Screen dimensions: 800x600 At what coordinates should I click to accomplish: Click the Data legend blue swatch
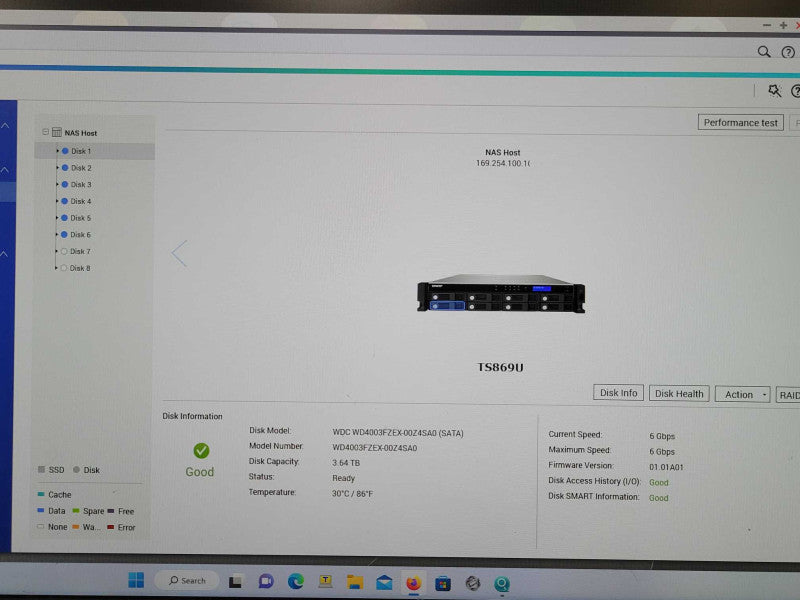[x=41, y=510]
